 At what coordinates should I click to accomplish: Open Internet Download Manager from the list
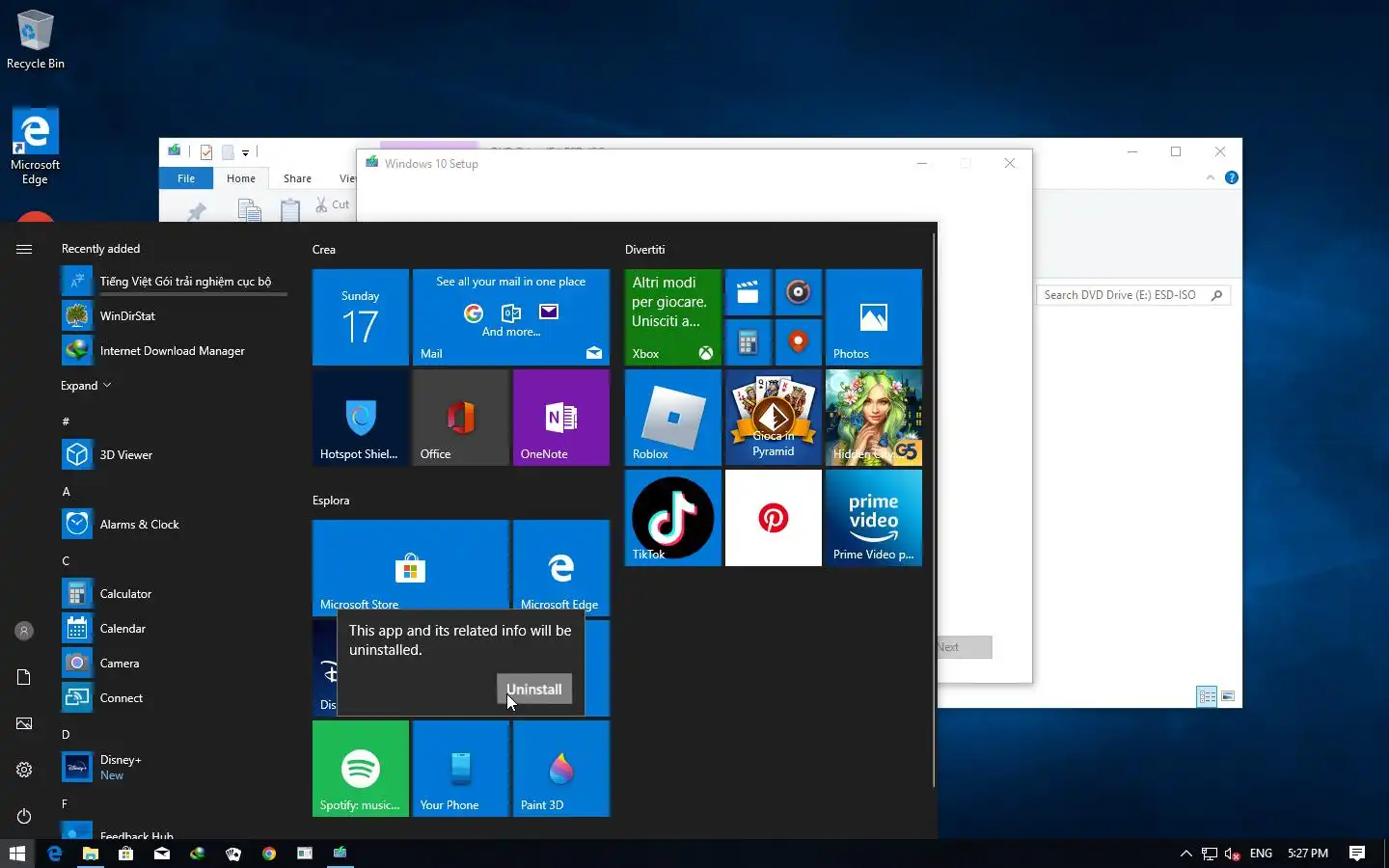coord(174,351)
